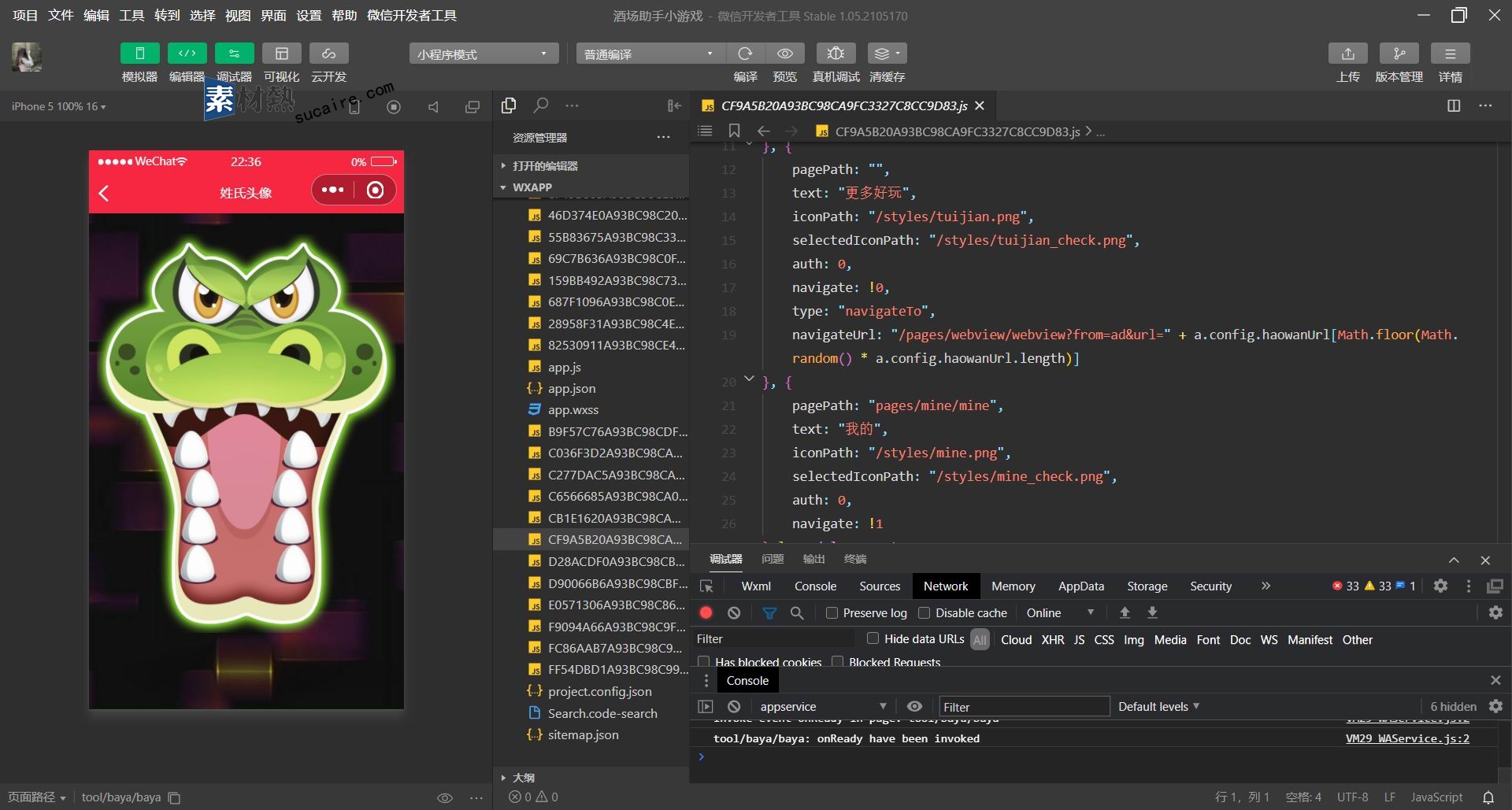Open VM29 WAService.js:2 source link
The height and width of the screenshot is (810, 1512).
1407,738
